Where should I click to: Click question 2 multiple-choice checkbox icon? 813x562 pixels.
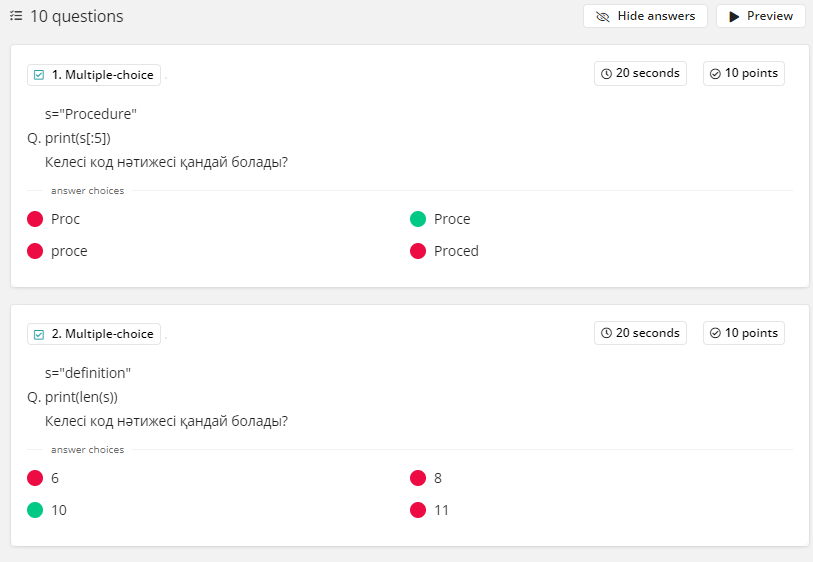[x=39, y=334]
